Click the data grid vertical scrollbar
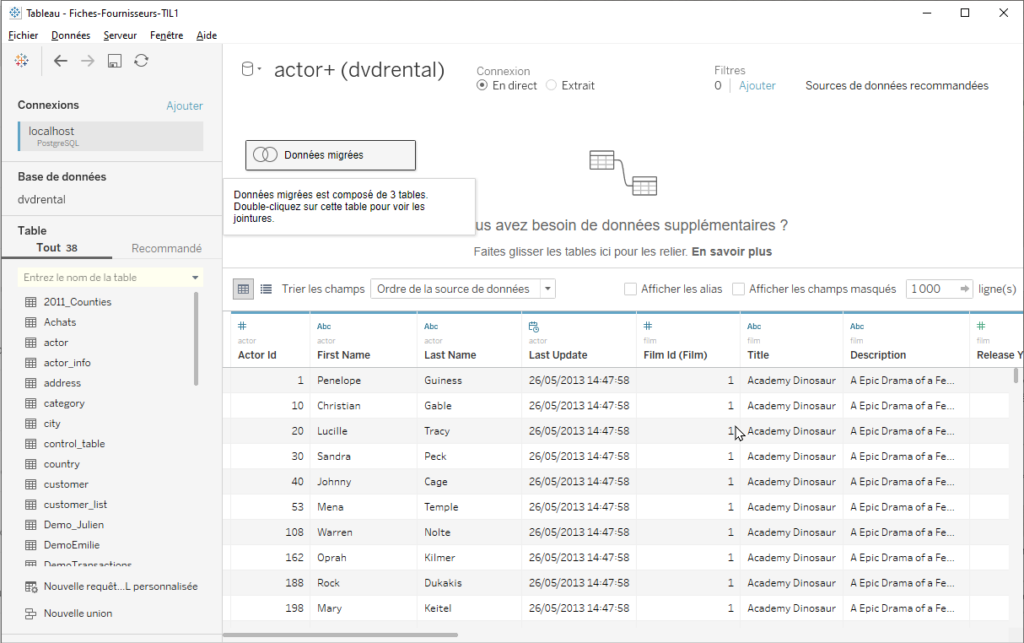This screenshot has width=1024, height=643. pos(1016,375)
